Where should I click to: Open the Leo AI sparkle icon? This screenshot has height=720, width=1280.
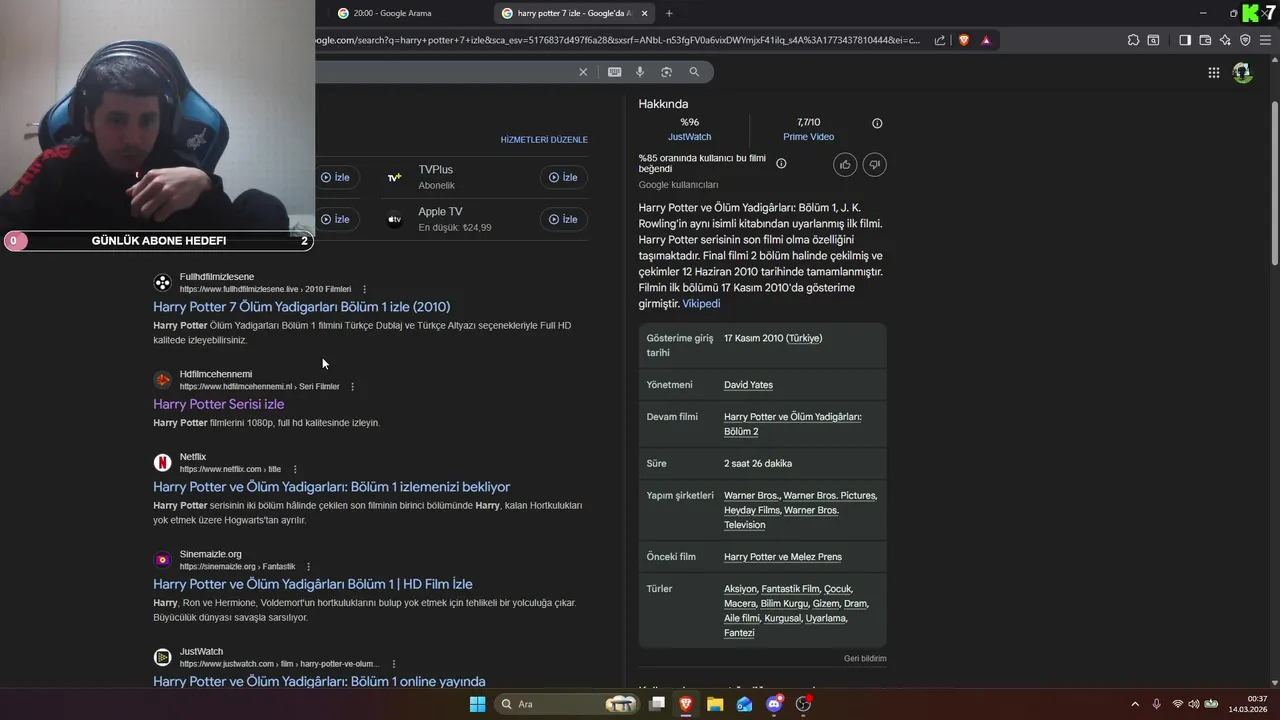click(x=1225, y=40)
